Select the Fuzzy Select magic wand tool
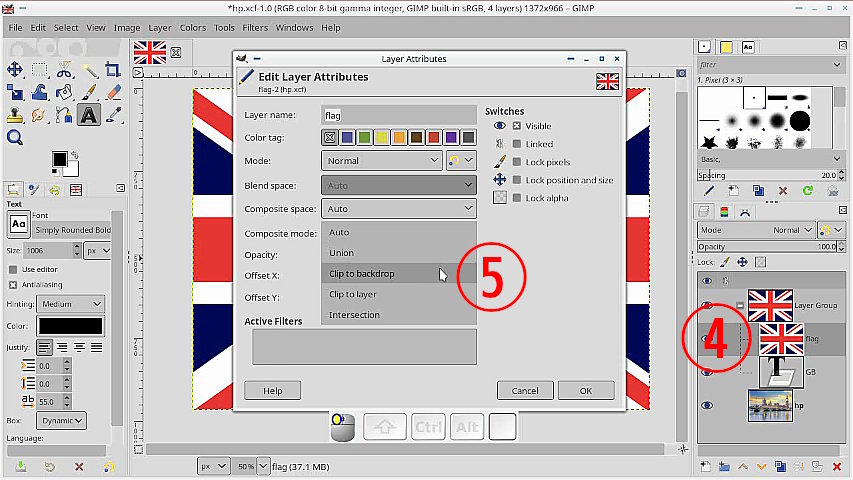 pyautogui.click(x=89, y=70)
